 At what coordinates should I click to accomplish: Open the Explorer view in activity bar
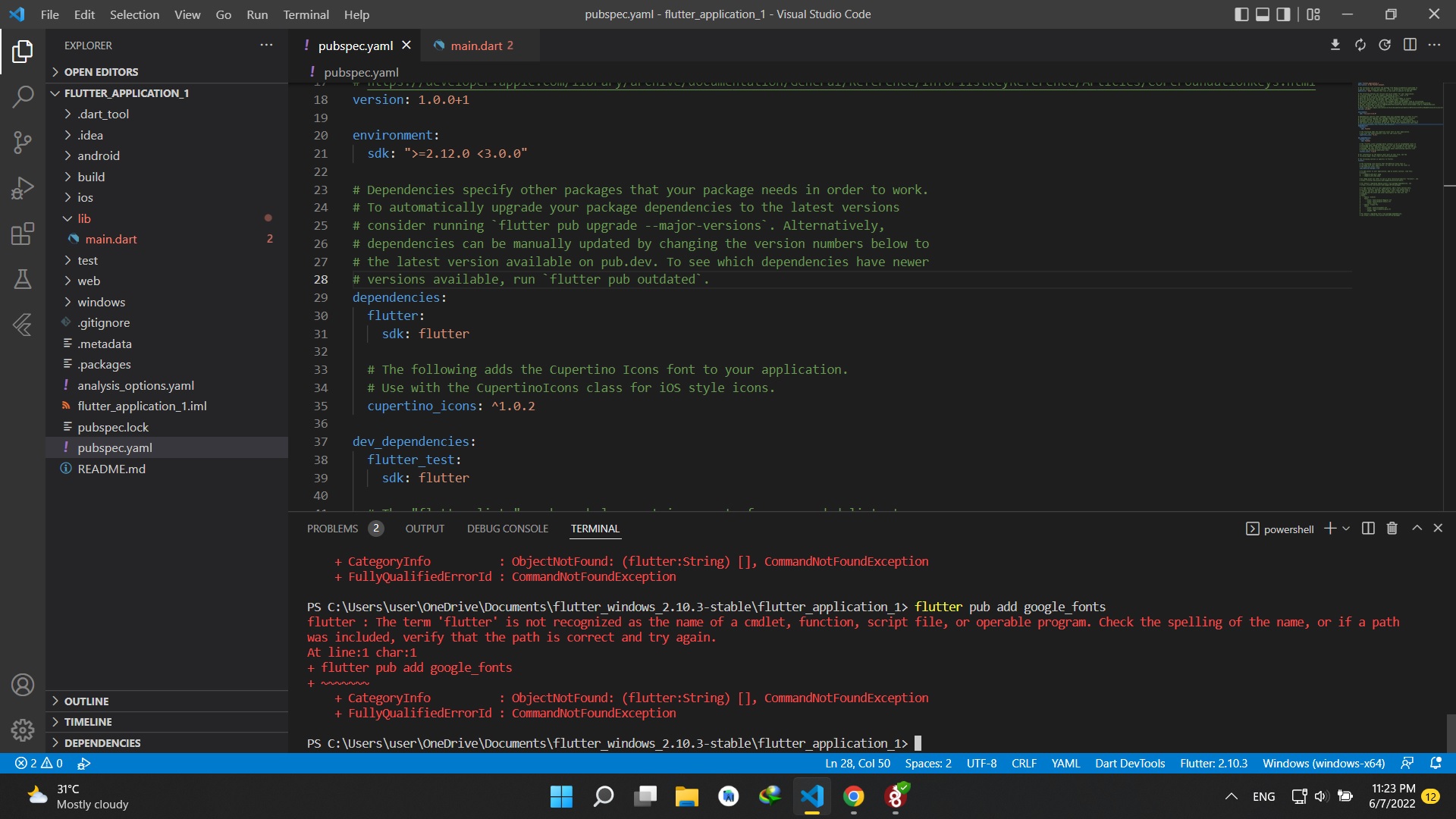23,52
